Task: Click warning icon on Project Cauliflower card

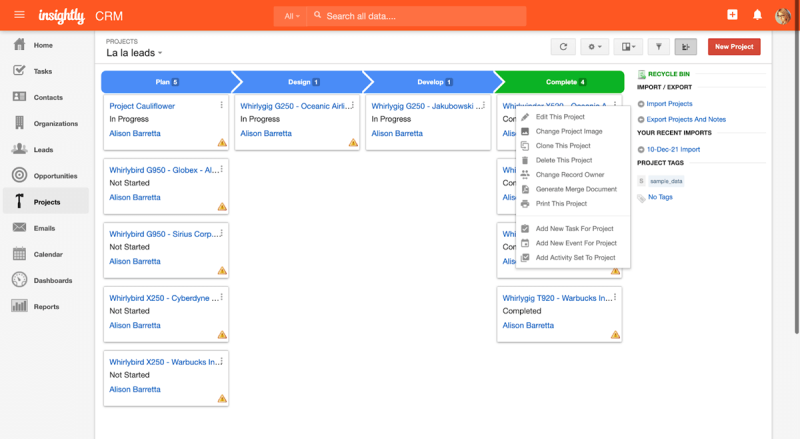Action: (222, 143)
